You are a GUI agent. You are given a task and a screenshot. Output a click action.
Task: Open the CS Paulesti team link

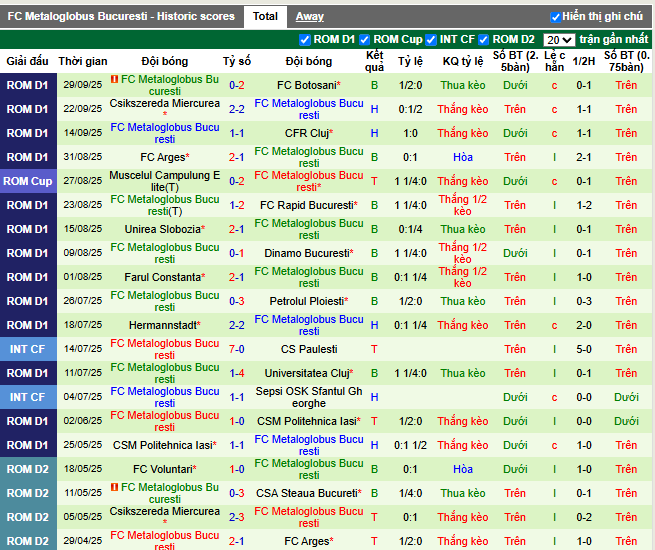pyautogui.click(x=309, y=349)
